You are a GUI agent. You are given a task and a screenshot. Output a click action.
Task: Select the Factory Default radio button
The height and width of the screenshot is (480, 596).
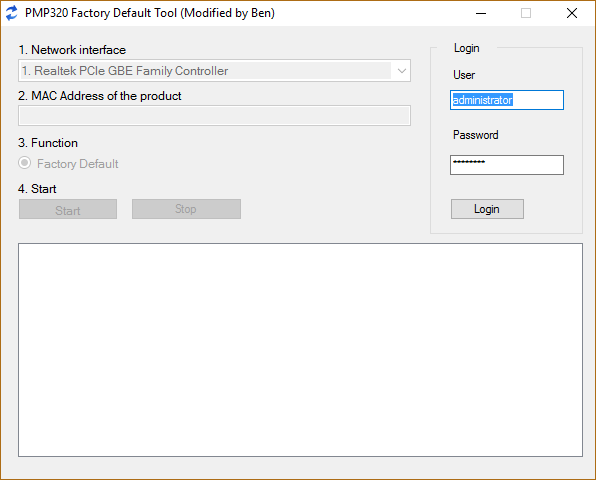pyautogui.click(x=25, y=163)
